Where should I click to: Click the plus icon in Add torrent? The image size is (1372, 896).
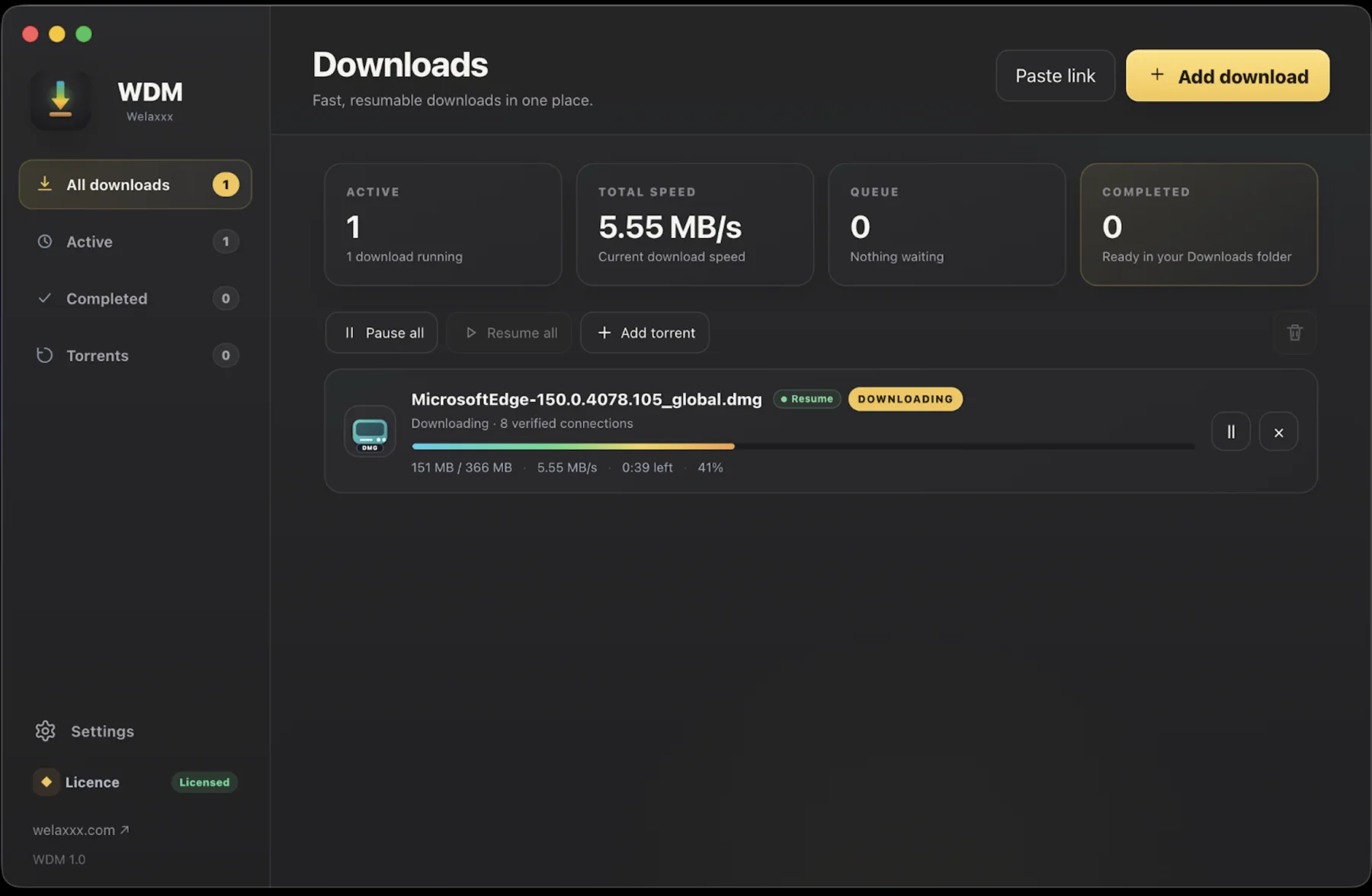[x=604, y=332]
